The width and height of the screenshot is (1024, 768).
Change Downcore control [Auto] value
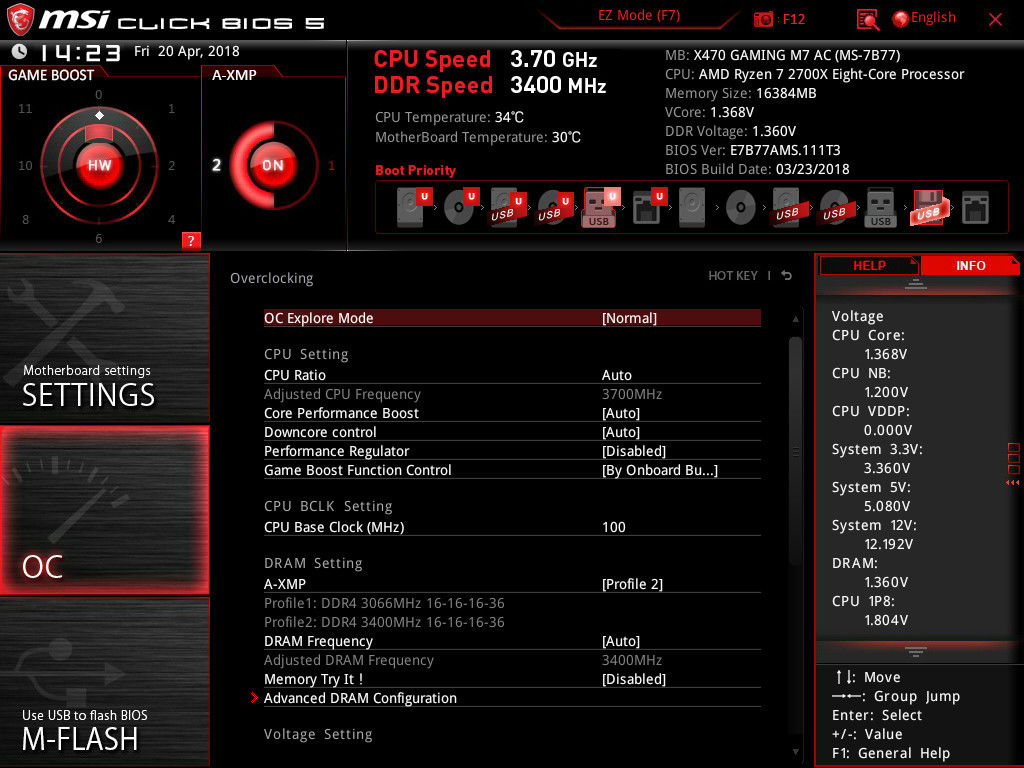pyautogui.click(x=512, y=432)
